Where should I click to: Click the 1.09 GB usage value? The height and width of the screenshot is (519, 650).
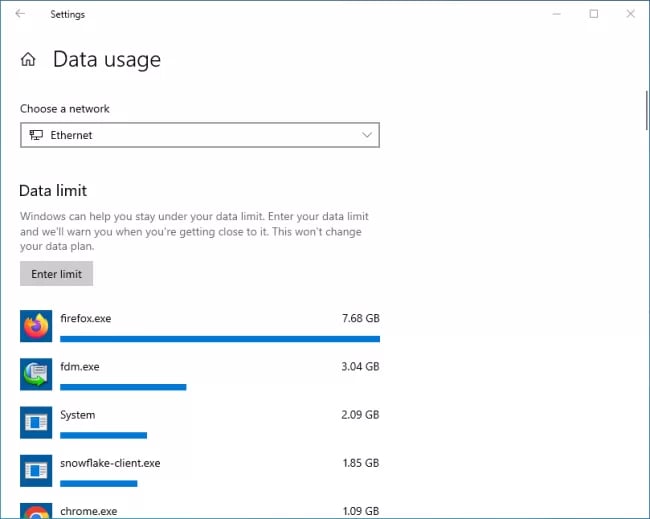coord(361,511)
